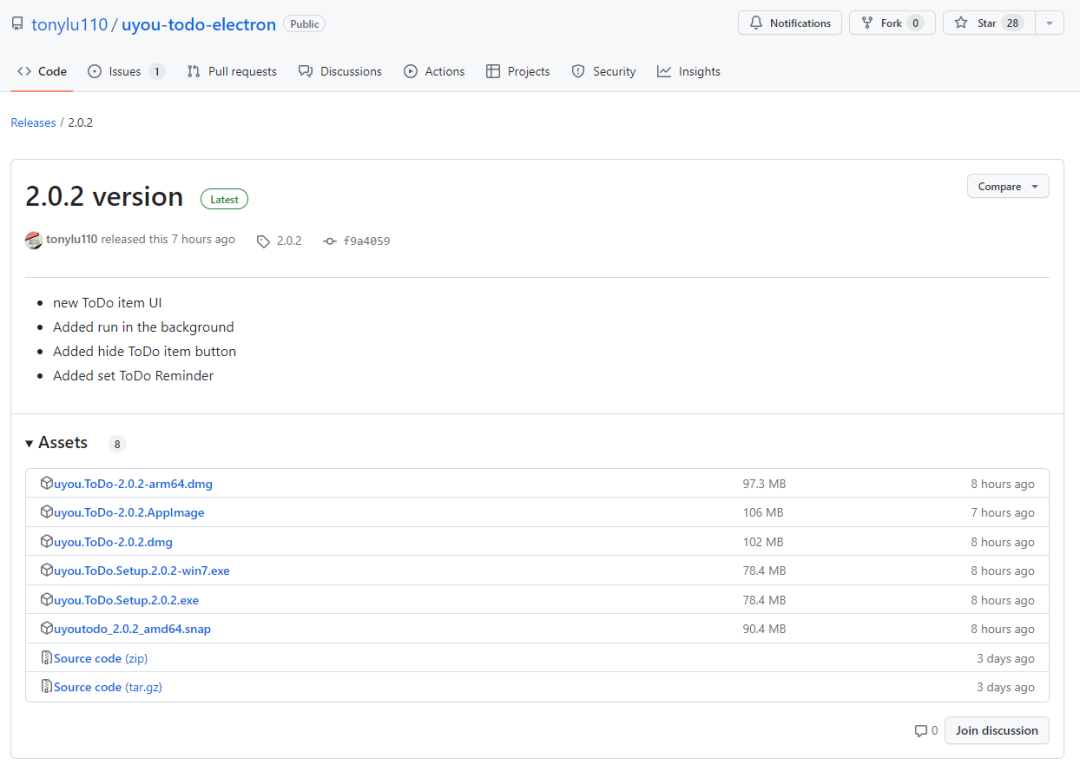Open the tonylu110 owner profile link
The width and height of the screenshot is (1080, 772).
click(70, 24)
